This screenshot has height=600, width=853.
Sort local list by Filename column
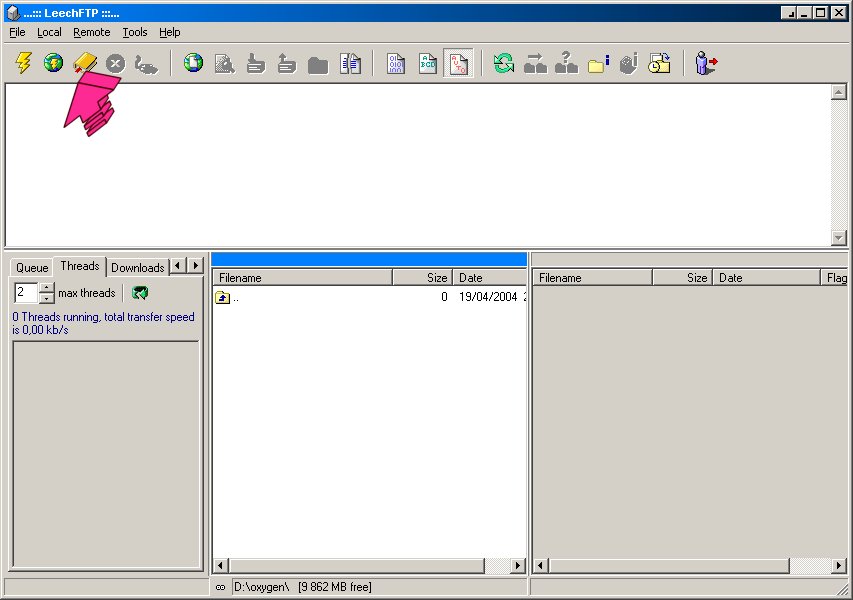(x=302, y=278)
